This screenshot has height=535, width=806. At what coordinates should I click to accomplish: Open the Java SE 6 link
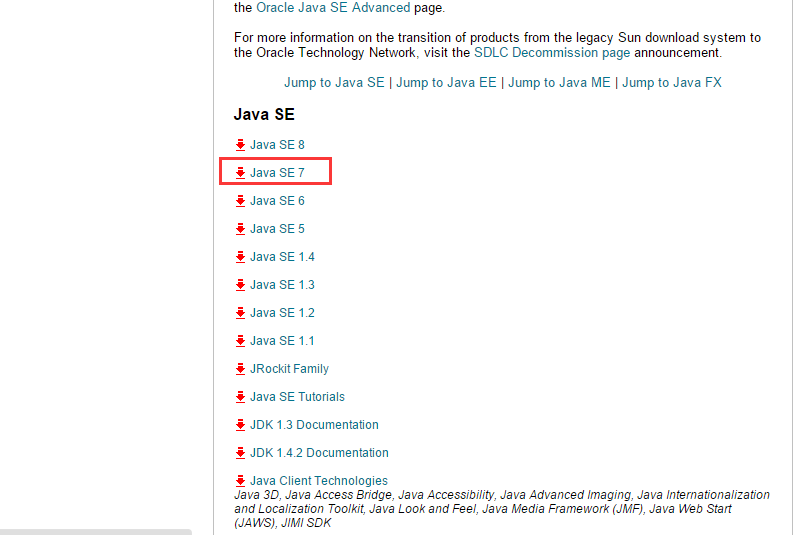277,201
